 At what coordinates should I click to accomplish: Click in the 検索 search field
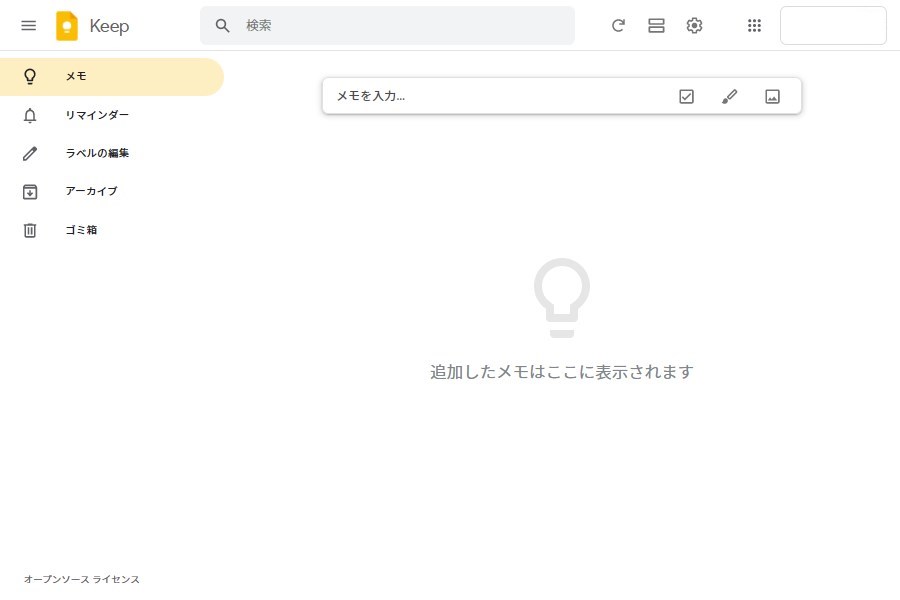pos(400,26)
